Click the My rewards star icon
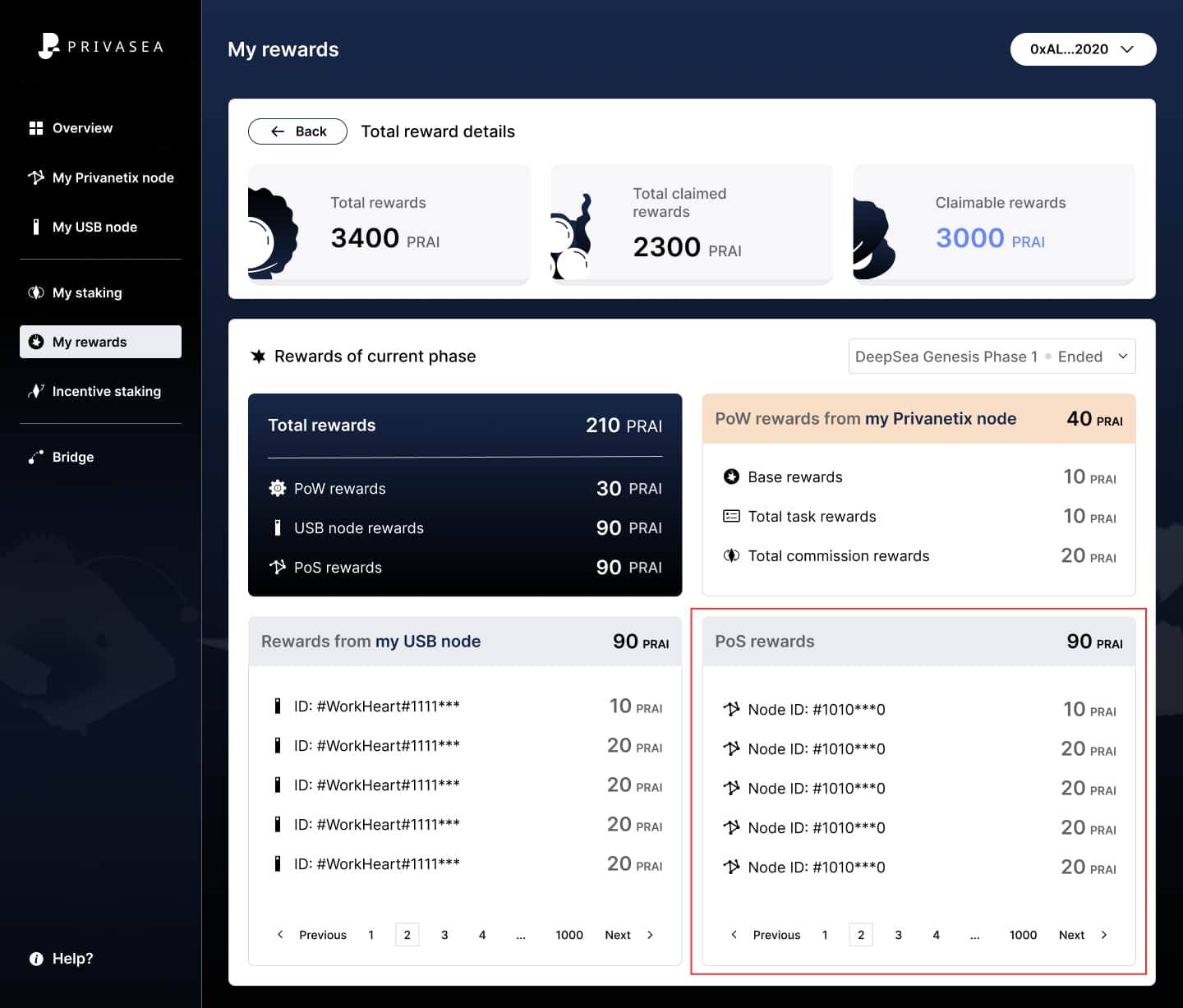Viewport: 1183px width, 1008px height. tap(36, 342)
